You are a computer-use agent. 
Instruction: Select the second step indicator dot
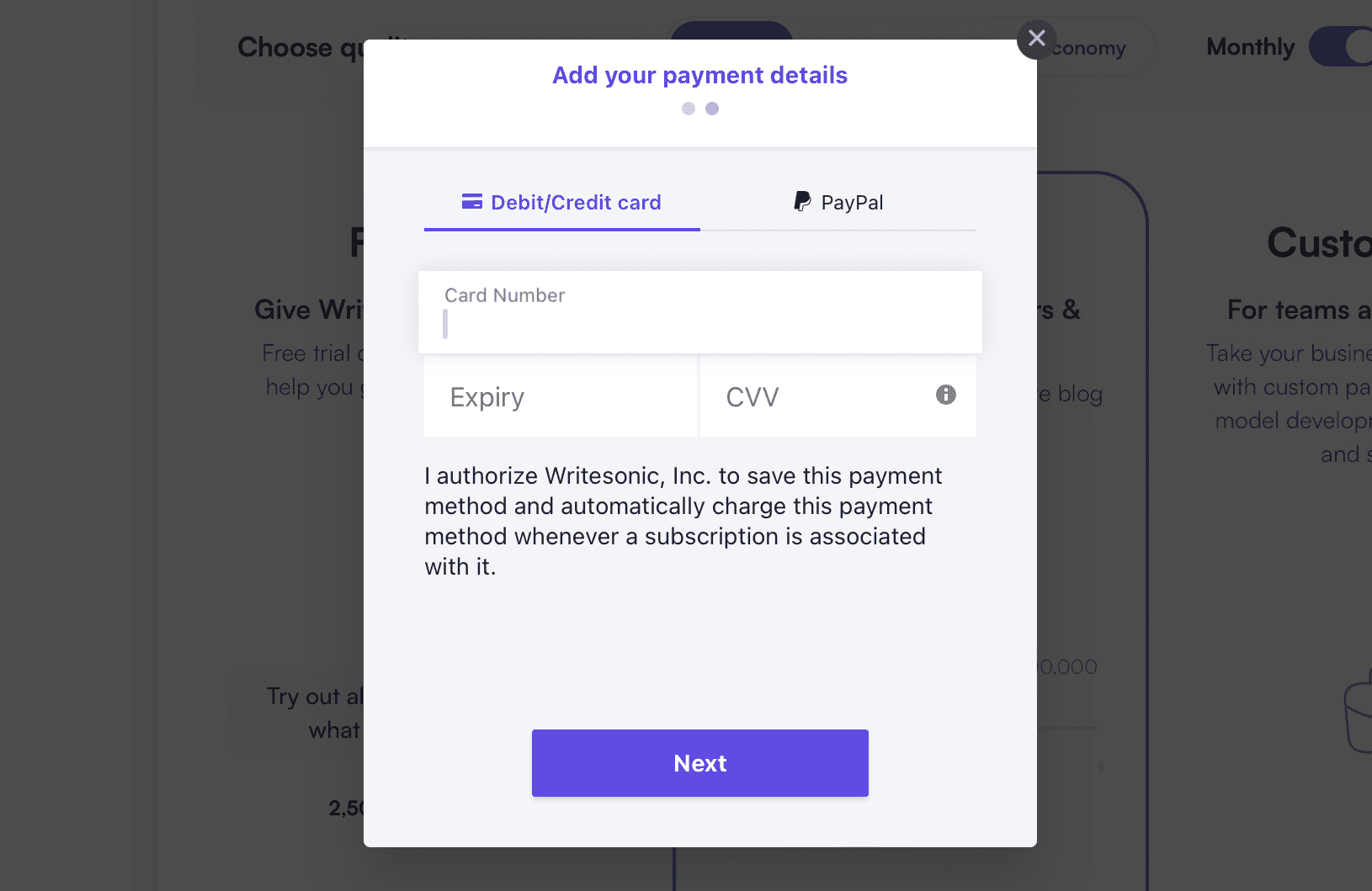(712, 109)
